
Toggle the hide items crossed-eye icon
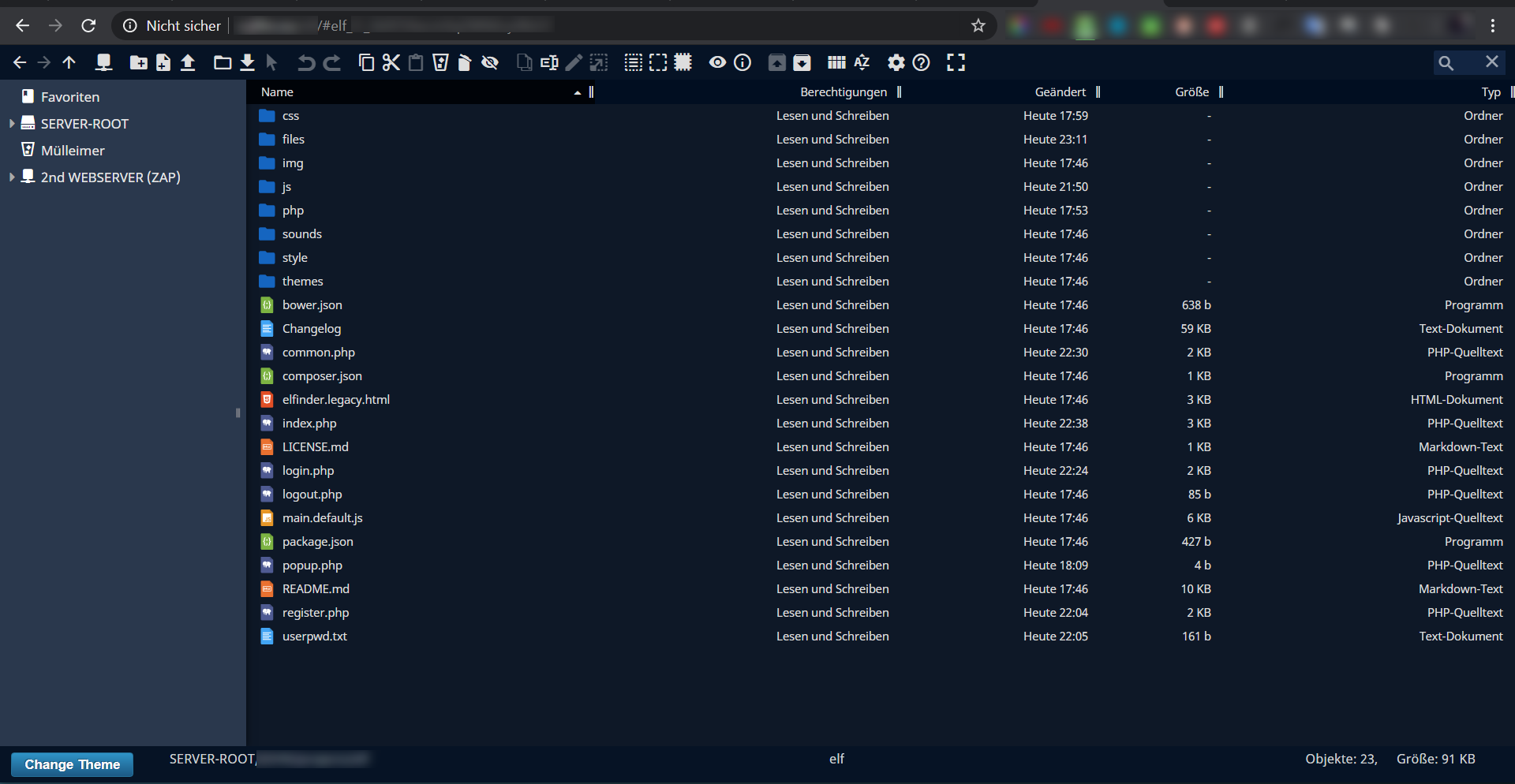[x=490, y=62]
